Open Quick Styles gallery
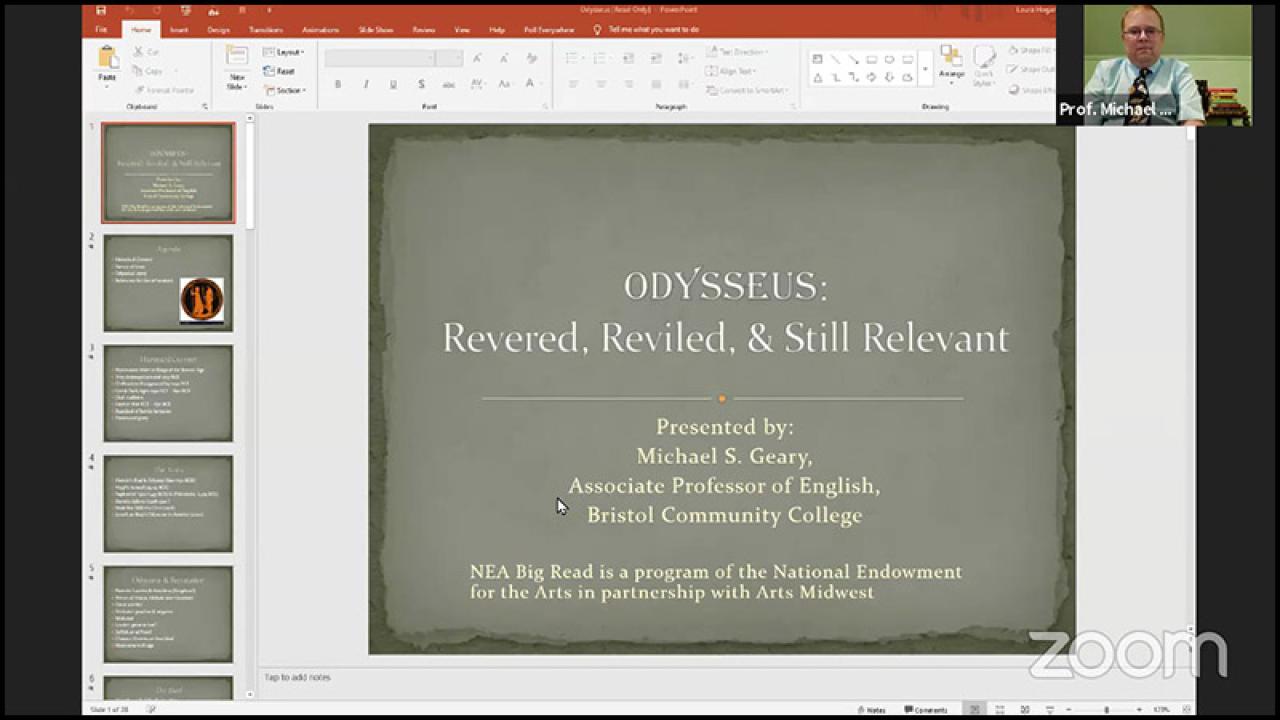This screenshot has width=1280, height=720. [x=984, y=65]
